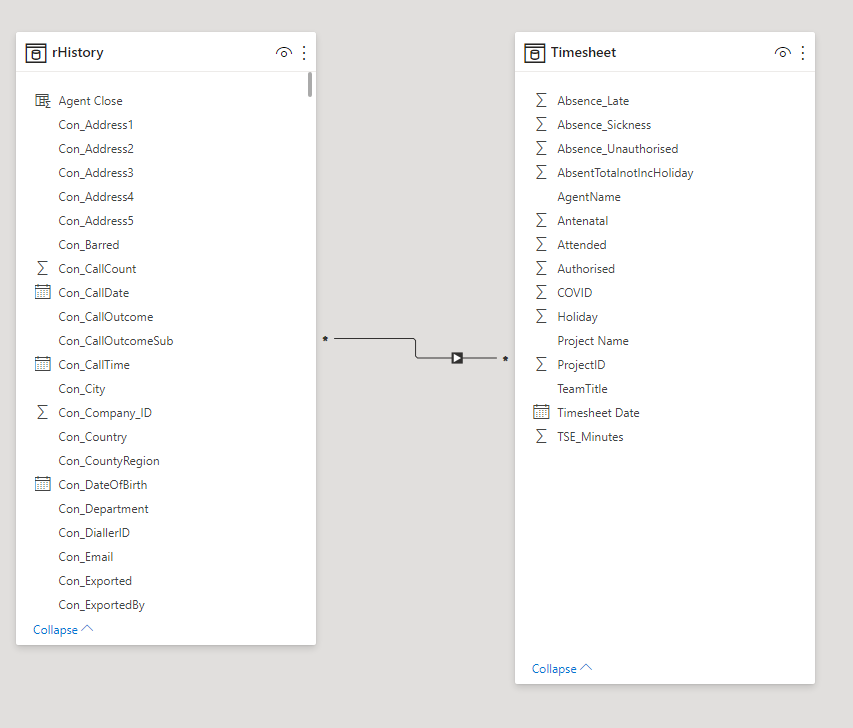Viewport: 853px width, 728px height.
Task: Click sigma icon next to Con_Company_ID
Action: pos(42,412)
